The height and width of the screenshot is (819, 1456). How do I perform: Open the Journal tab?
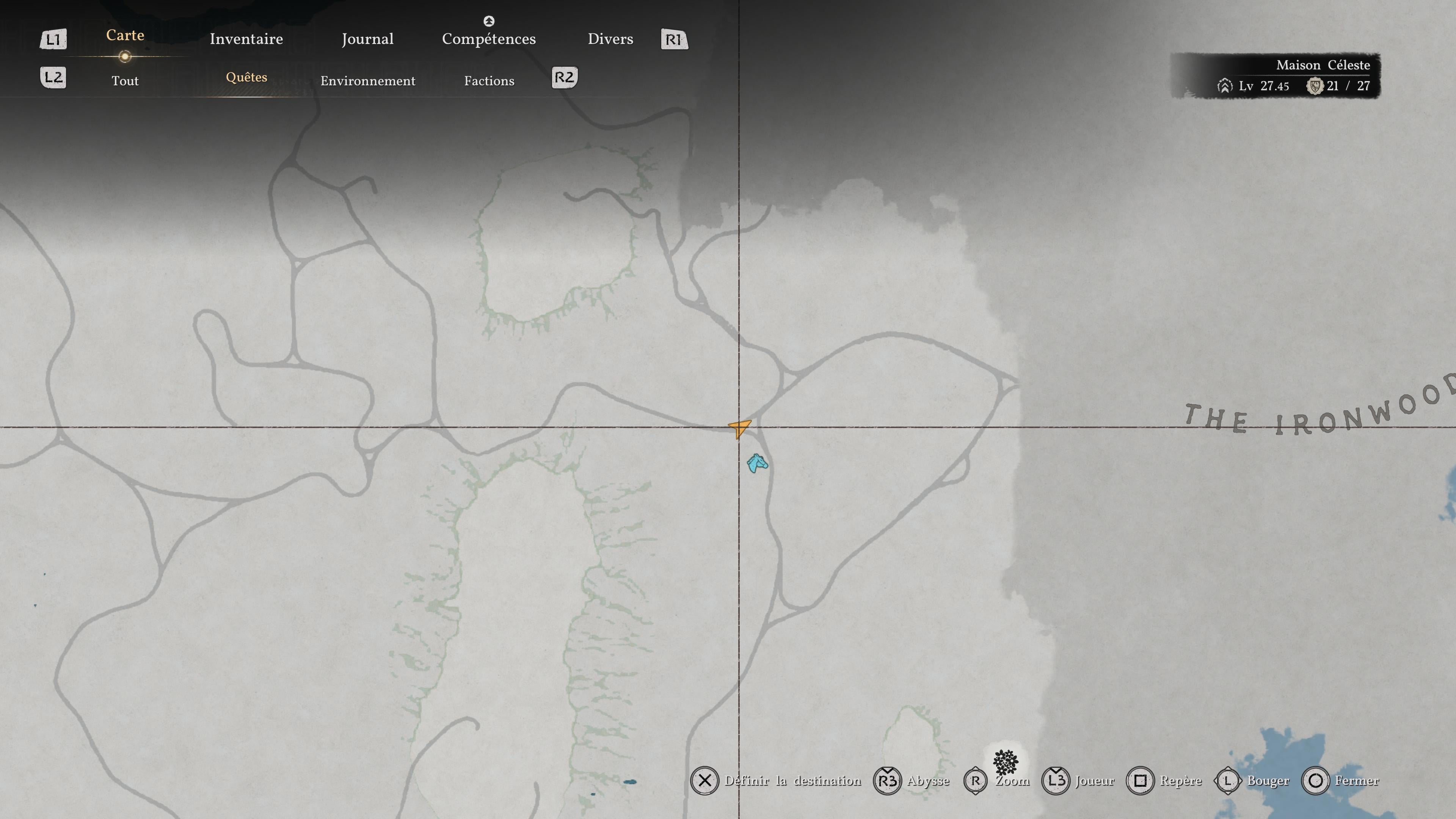(367, 39)
